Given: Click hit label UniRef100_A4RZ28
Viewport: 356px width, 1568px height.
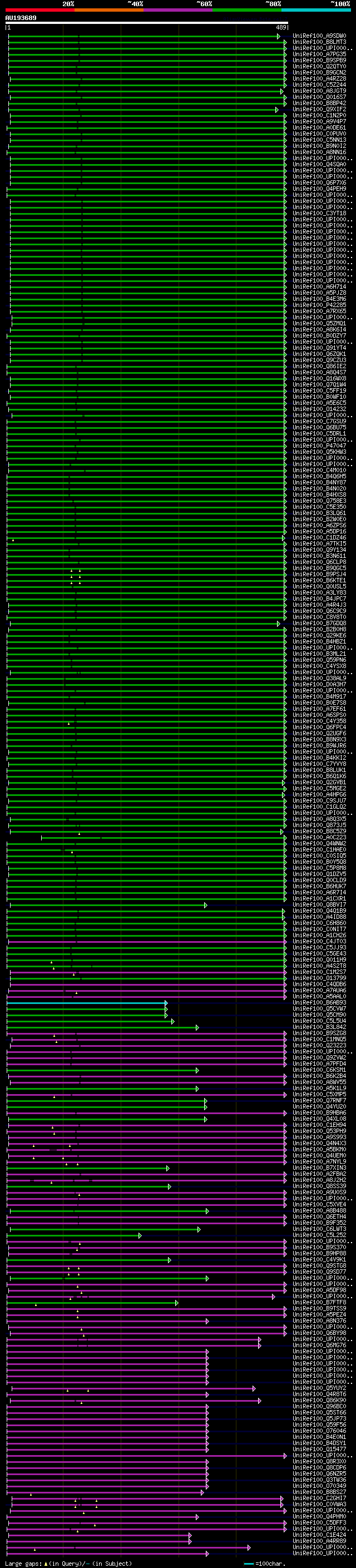Looking at the screenshot, I should [x=319, y=78].
